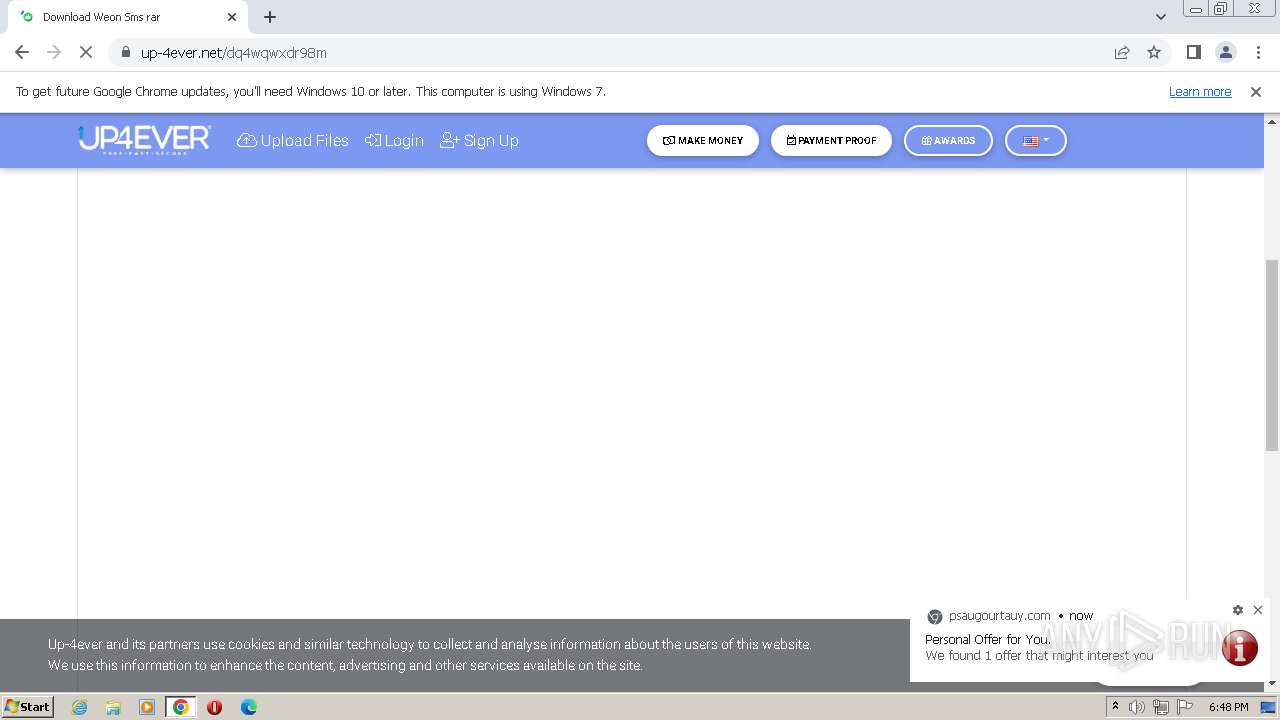The height and width of the screenshot is (720, 1280).
Task: Open the Upload Files page
Action: click(293, 140)
